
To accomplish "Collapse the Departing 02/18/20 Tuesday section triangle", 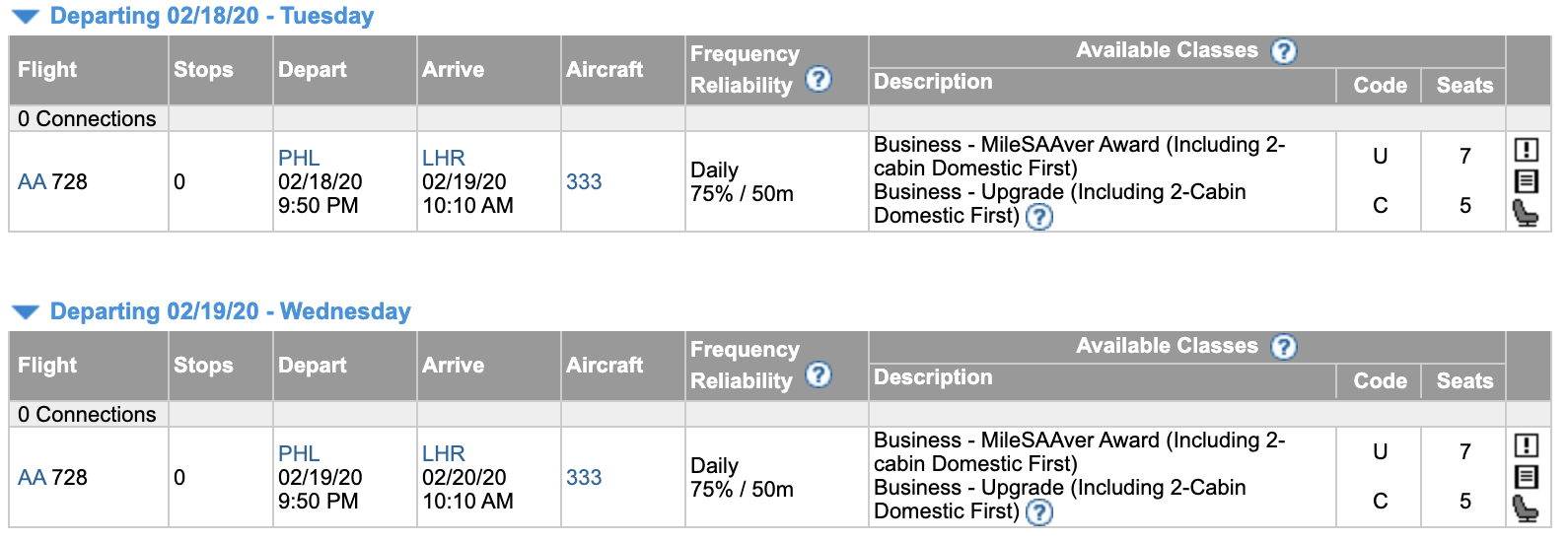I will coord(26,17).
